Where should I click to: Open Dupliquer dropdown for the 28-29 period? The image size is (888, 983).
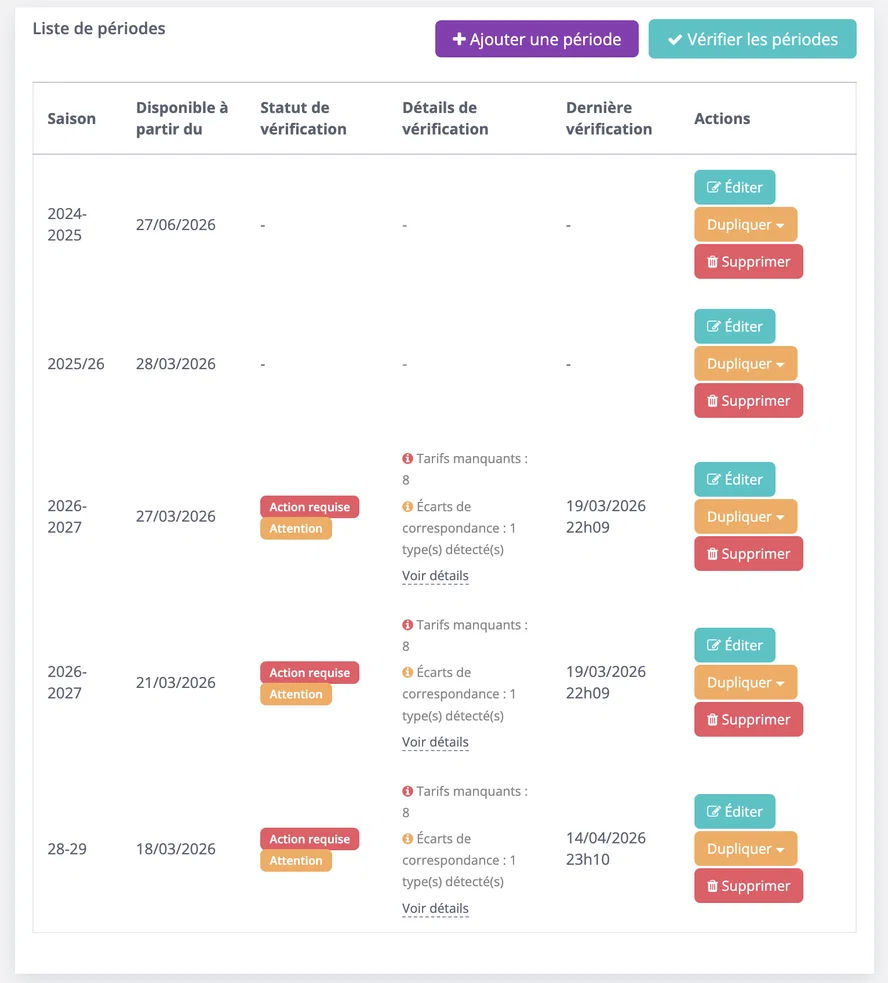click(x=746, y=849)
